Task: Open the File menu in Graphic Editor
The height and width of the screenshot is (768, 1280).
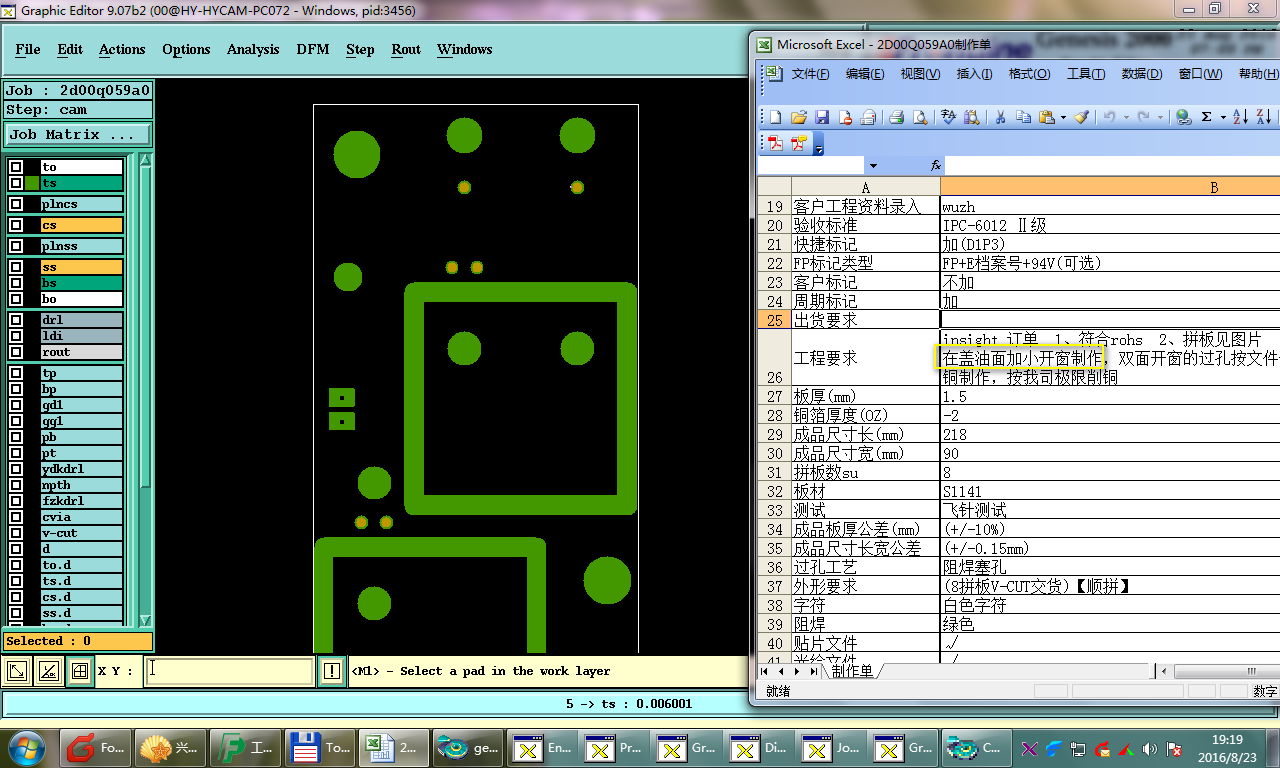Action: (x=28, y=49)
